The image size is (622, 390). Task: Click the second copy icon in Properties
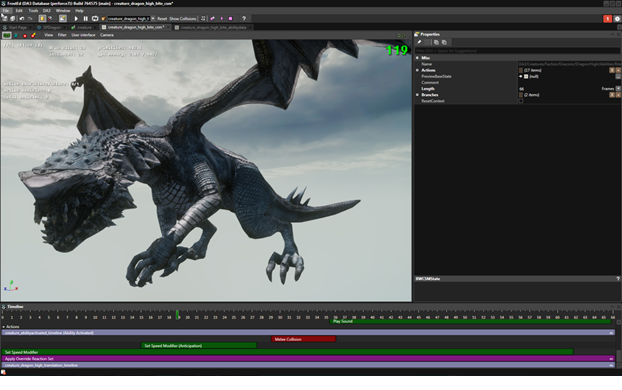[x=444, y=42]
